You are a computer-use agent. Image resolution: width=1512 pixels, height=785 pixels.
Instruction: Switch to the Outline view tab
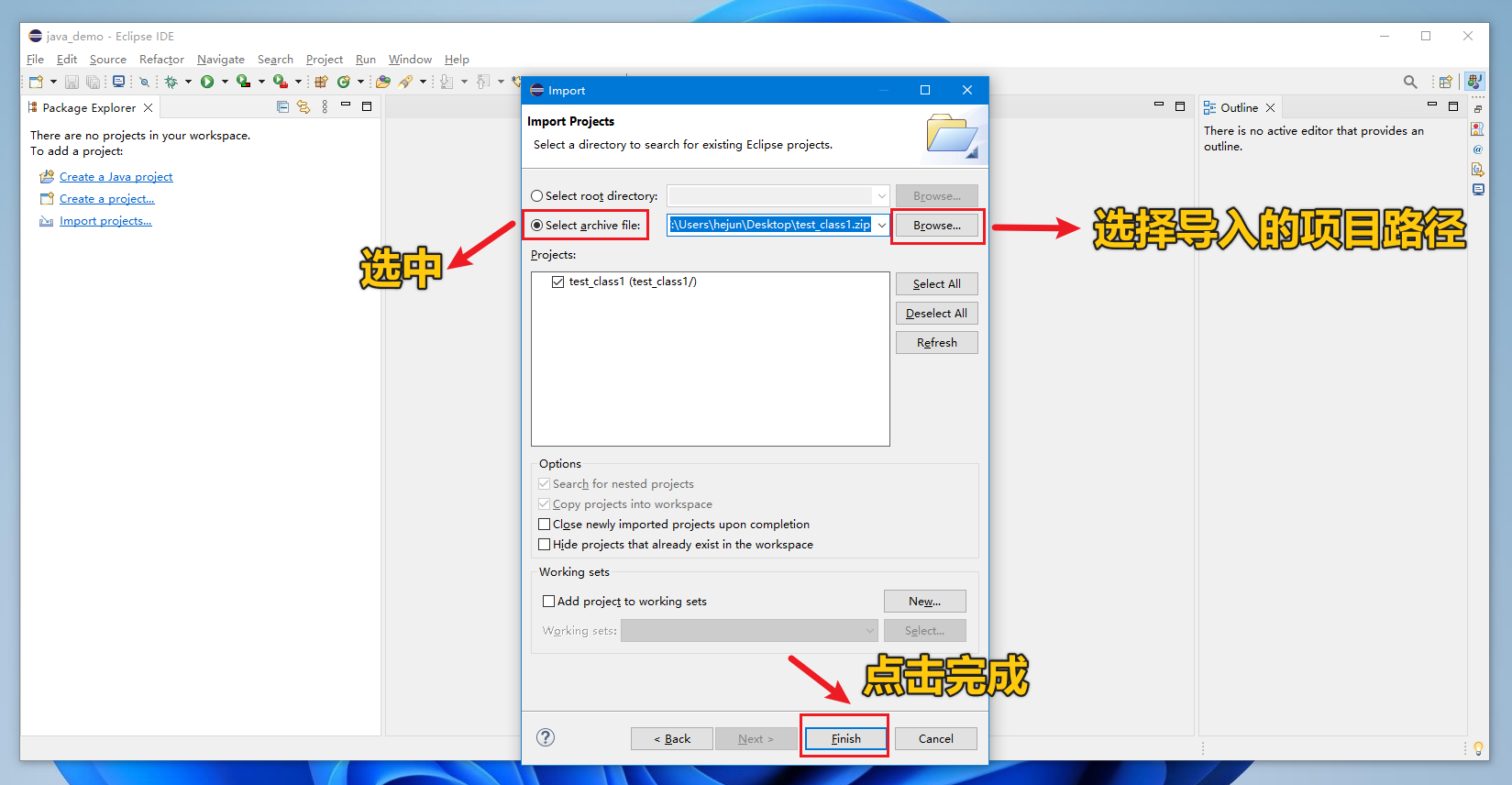(1239, 107)
